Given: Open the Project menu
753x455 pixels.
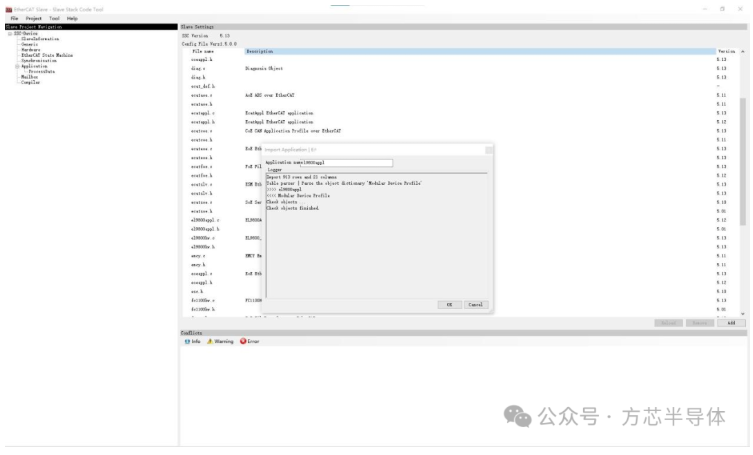Looking at the screenshot, I should pyautogui.click(x=34, y=18).
